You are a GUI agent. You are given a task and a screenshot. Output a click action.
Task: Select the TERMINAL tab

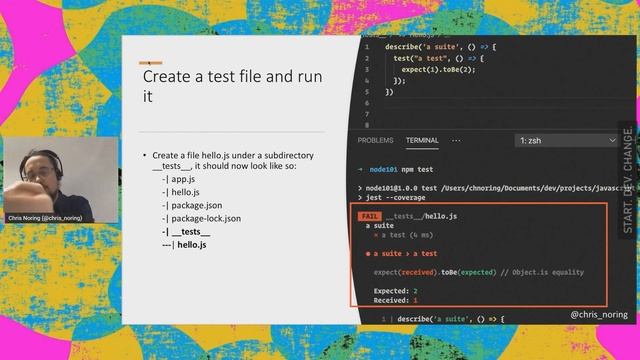click(x=422, y=140)
